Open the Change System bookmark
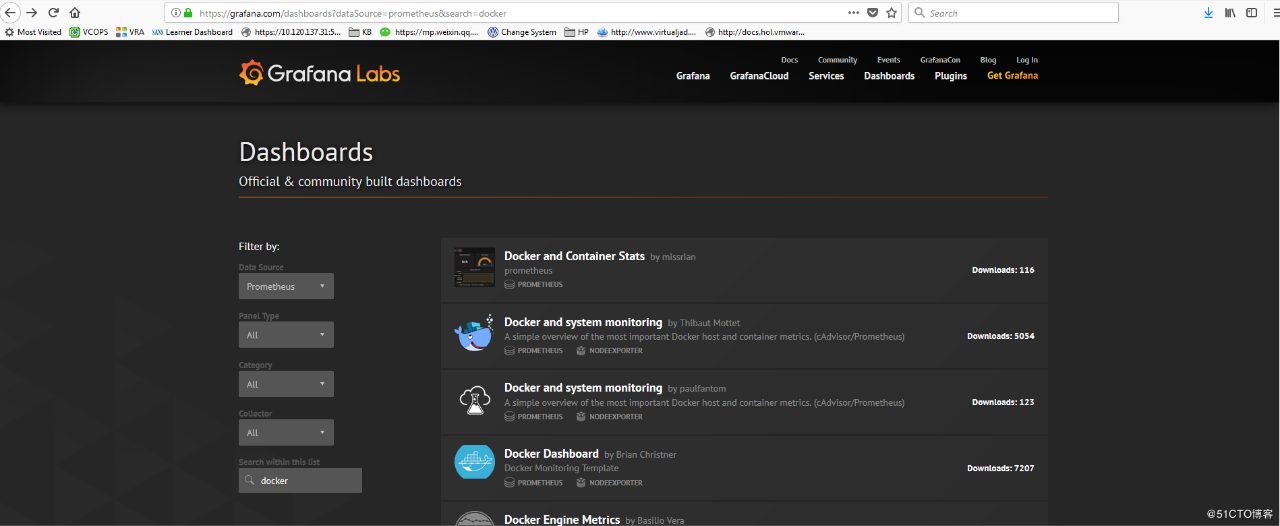This screenshot has width=1280, height=526. [x=522, y=32]
